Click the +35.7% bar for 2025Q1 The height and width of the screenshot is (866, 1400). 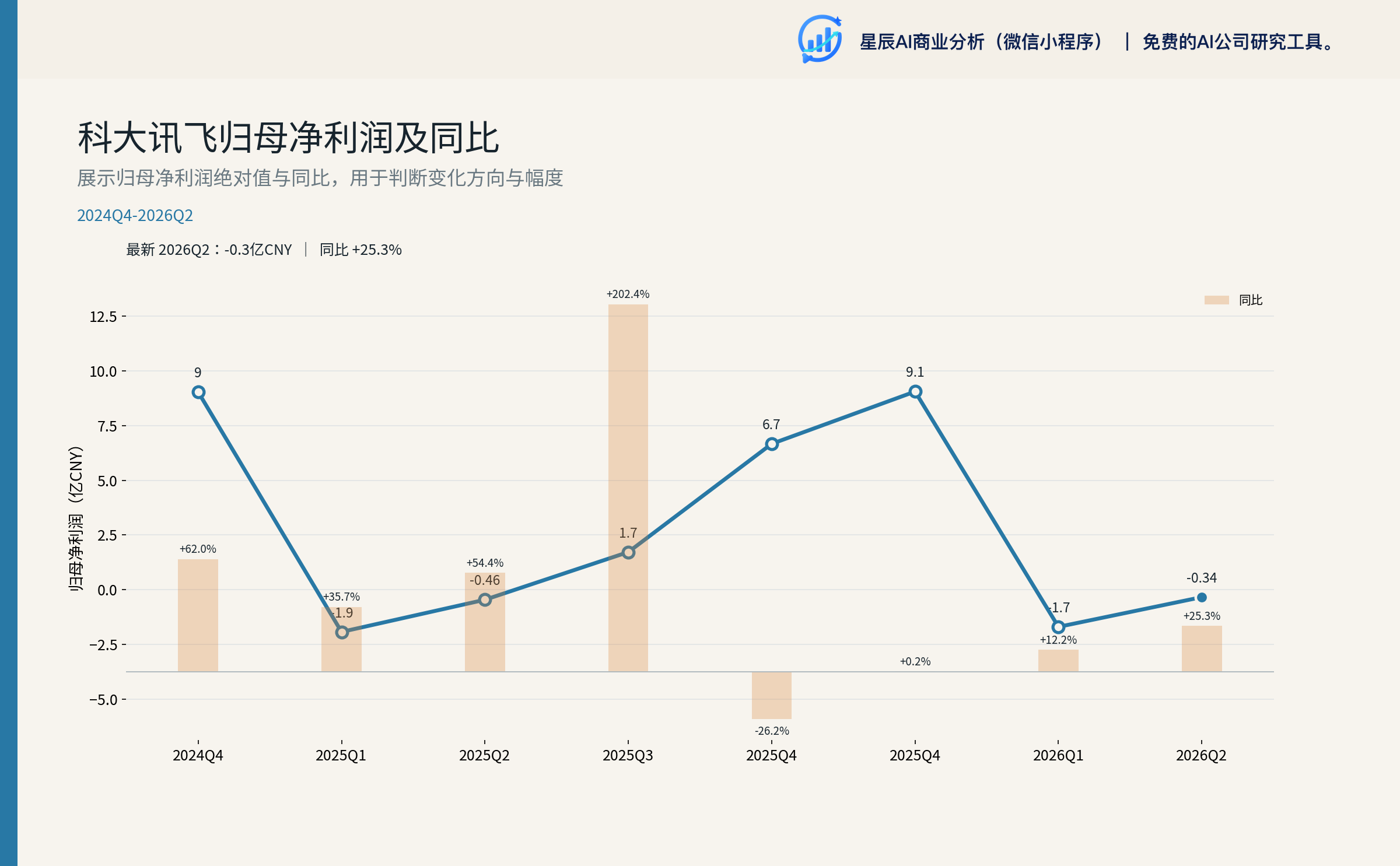341,639
